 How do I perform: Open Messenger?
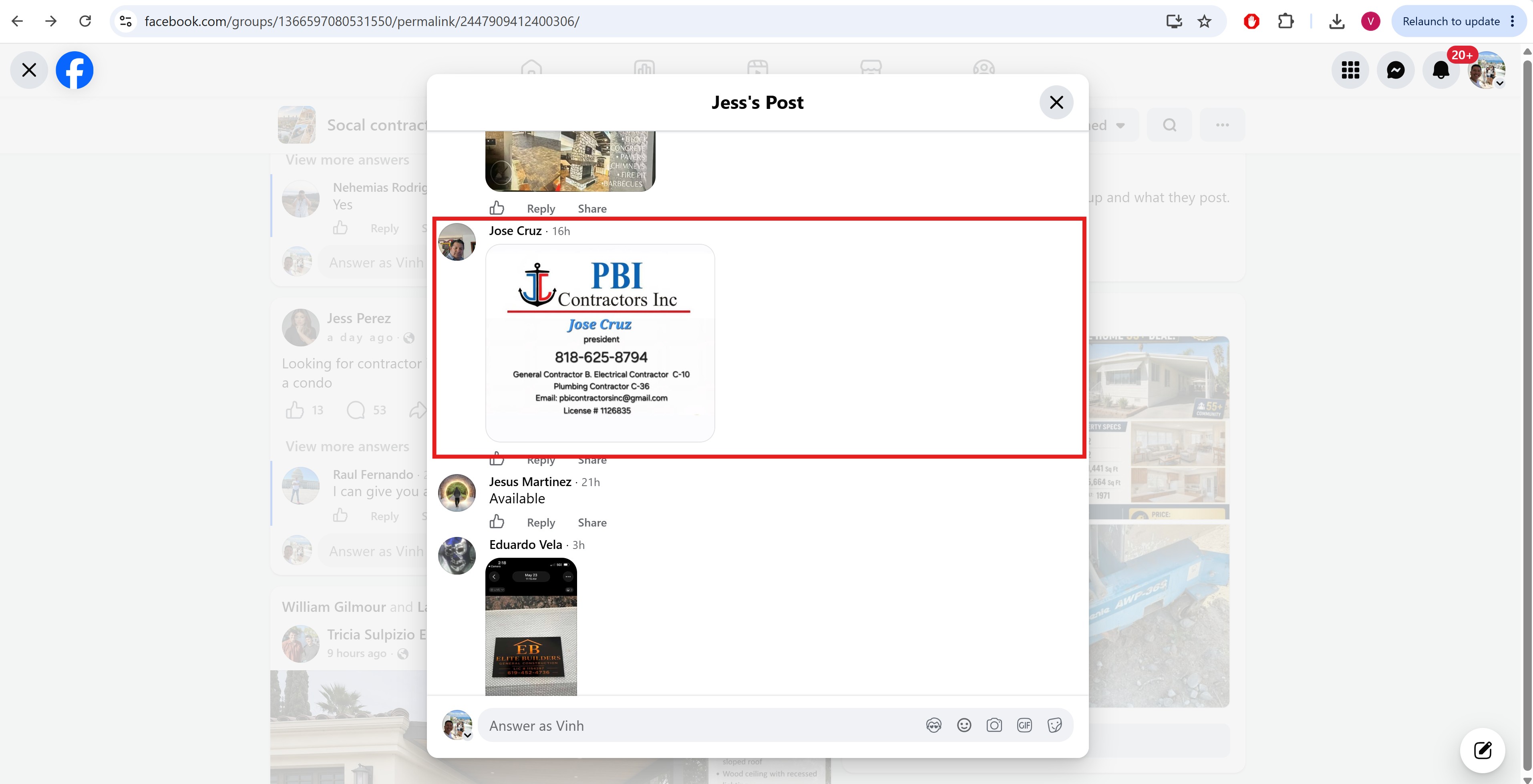(x=1396, y=70)
